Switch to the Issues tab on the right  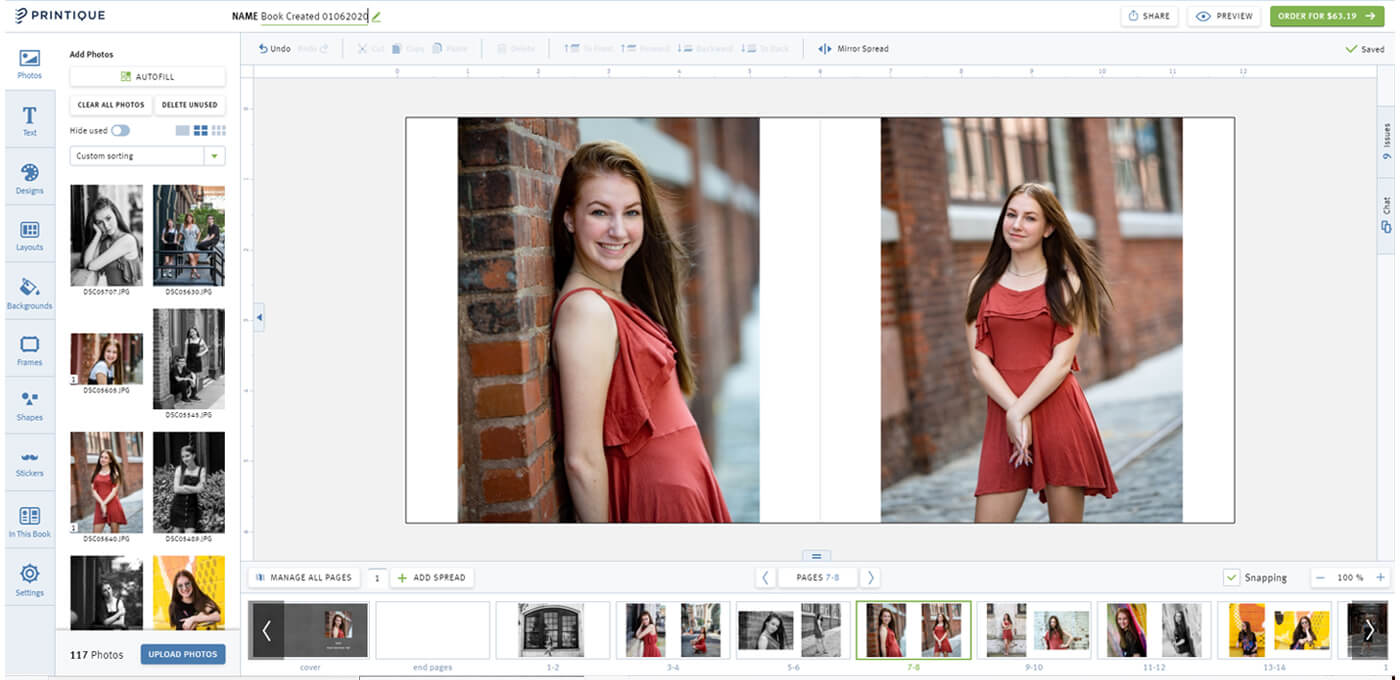1387,137
